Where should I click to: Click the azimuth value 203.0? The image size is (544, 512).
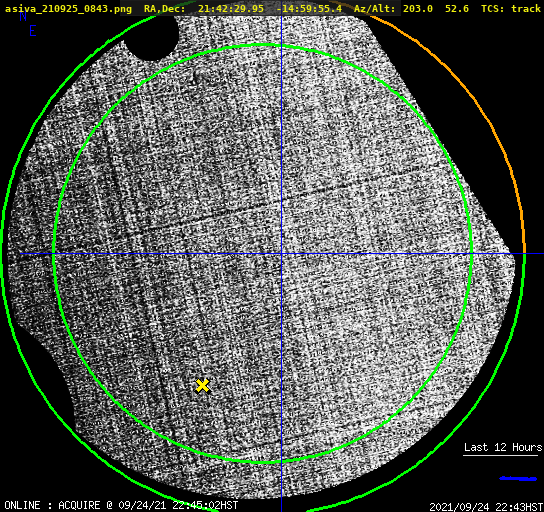418,9
